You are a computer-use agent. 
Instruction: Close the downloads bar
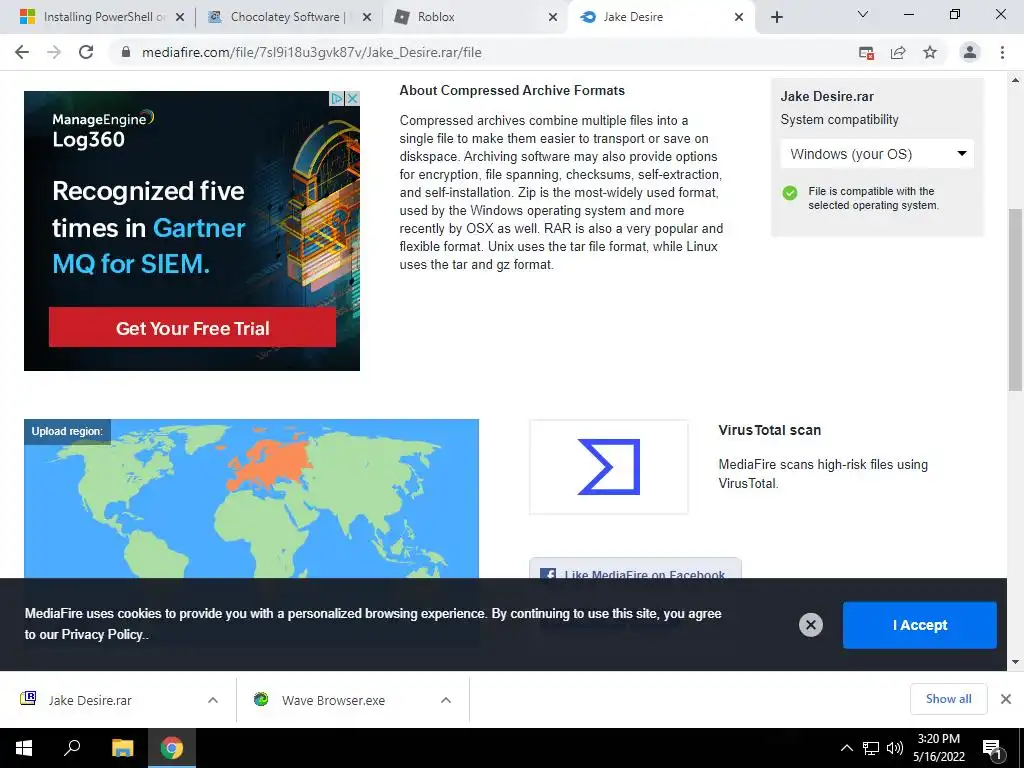click(1006, 699)
